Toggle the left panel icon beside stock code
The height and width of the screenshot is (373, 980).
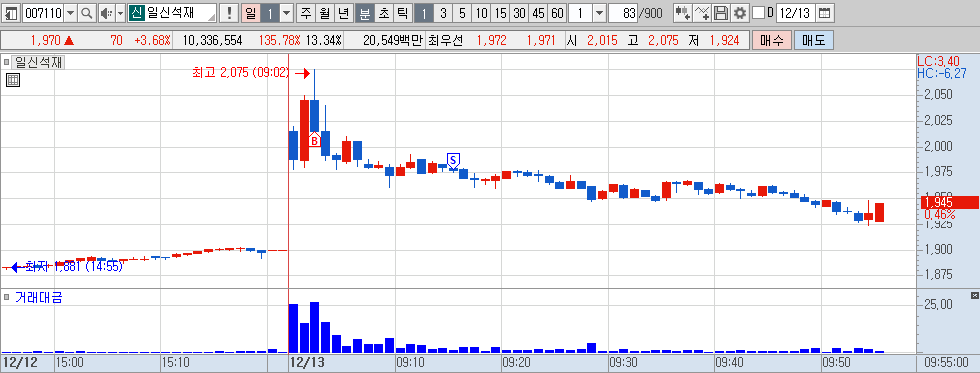point(12,12)
